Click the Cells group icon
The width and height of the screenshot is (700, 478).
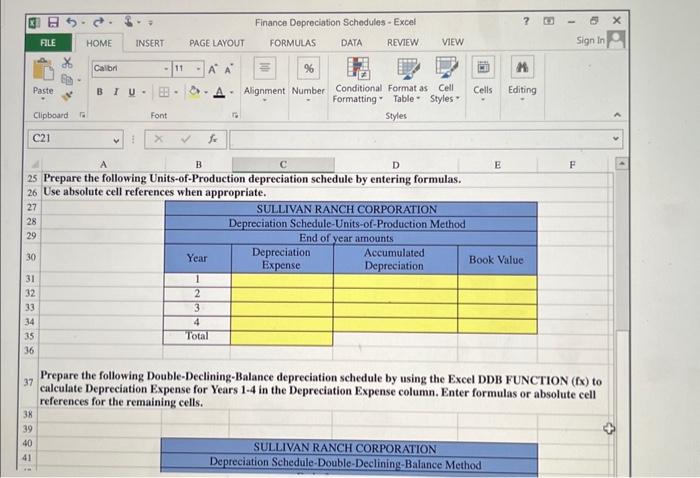pos(483,67)
